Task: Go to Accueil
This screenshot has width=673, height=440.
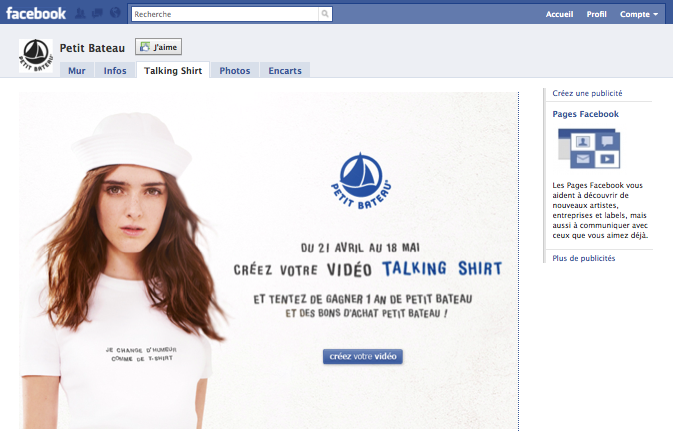Action: click(x=559, y=14)
